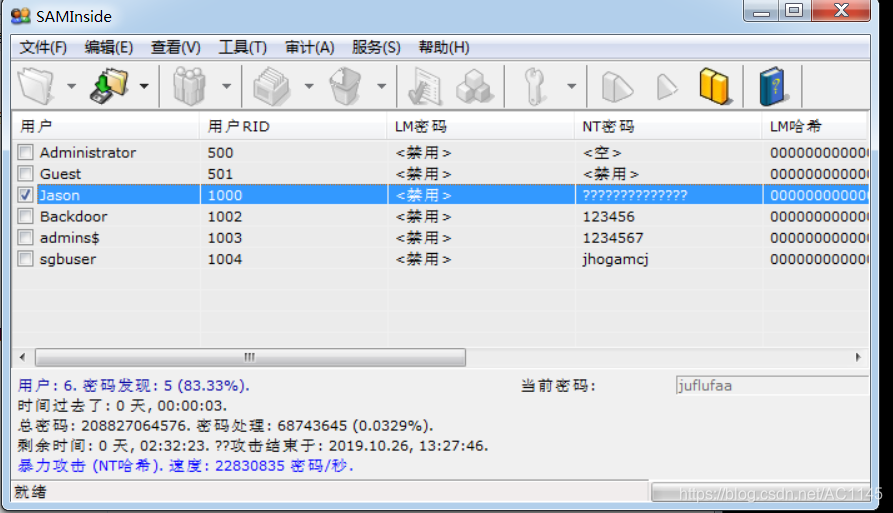Viewport: 893px width, 513px height.
Task: Click NT password cell 123456
Action: point(608,216)
